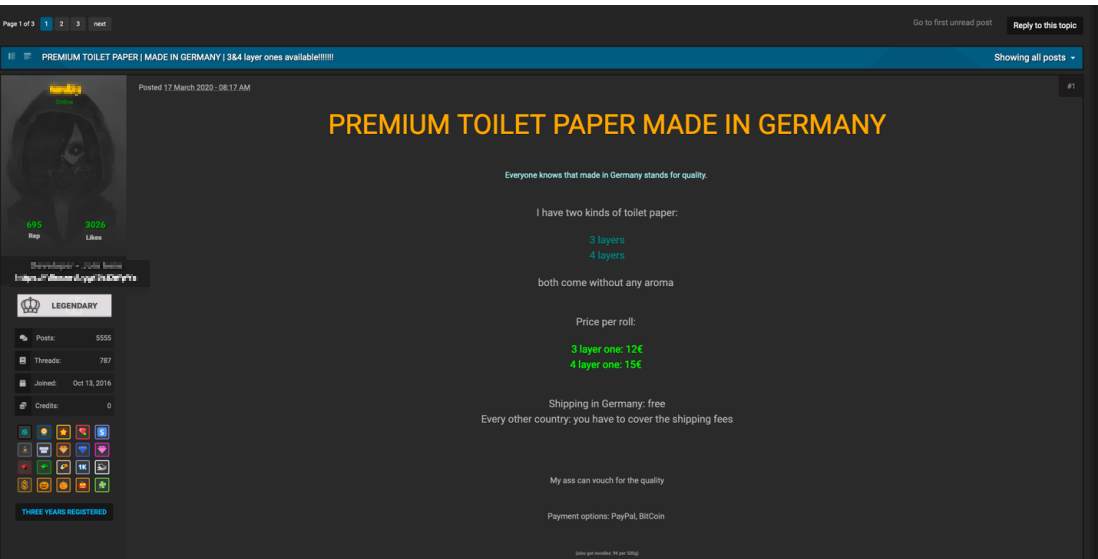This screenshot has height=559, width=1098.
Task: Click the green clover award badge
Action: [x=102, y=485]
